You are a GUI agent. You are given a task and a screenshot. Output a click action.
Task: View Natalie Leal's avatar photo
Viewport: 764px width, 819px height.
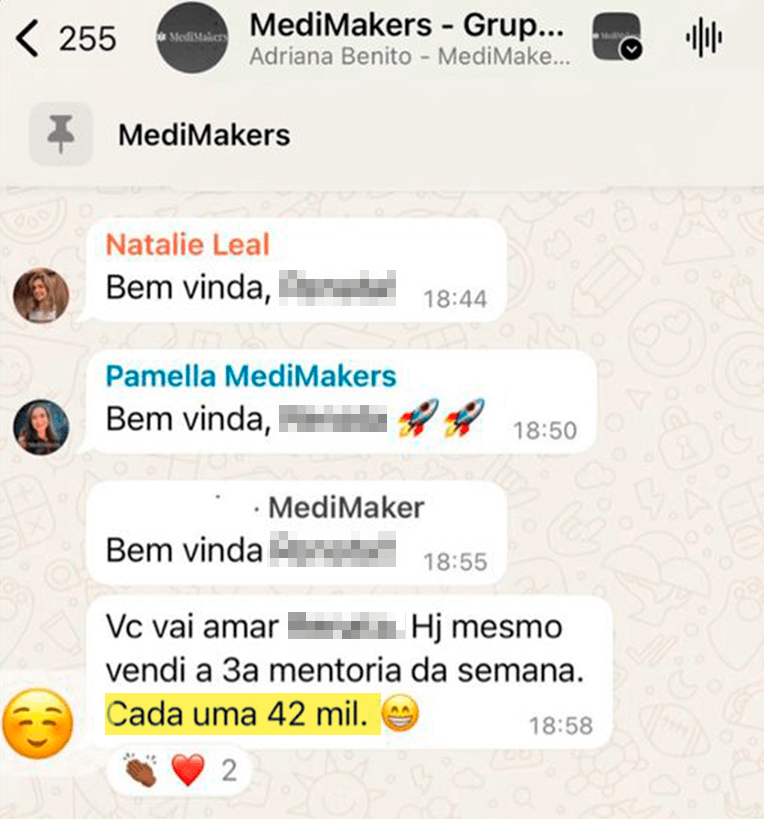point(41,295)
